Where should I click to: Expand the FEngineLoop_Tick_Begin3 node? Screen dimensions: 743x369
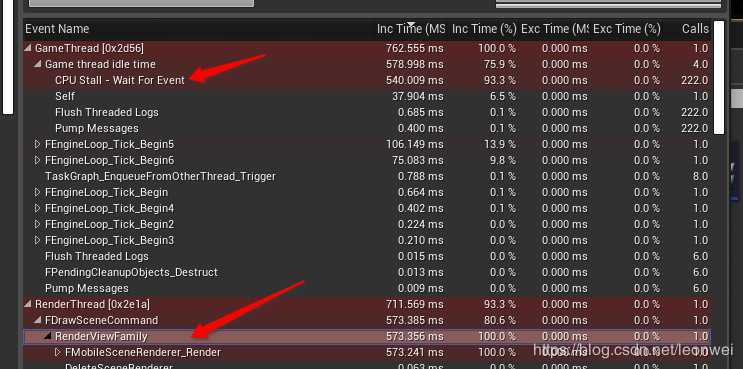click(x=38, y=240)
